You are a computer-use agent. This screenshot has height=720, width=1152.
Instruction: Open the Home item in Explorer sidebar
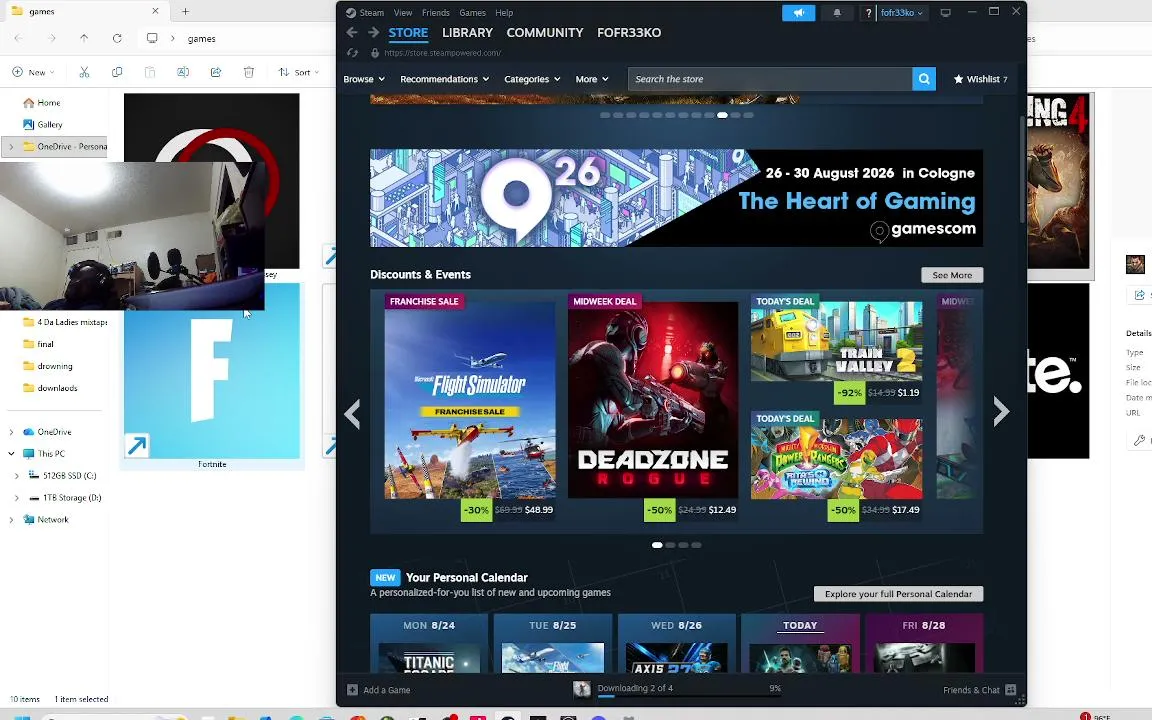point(48,103)
